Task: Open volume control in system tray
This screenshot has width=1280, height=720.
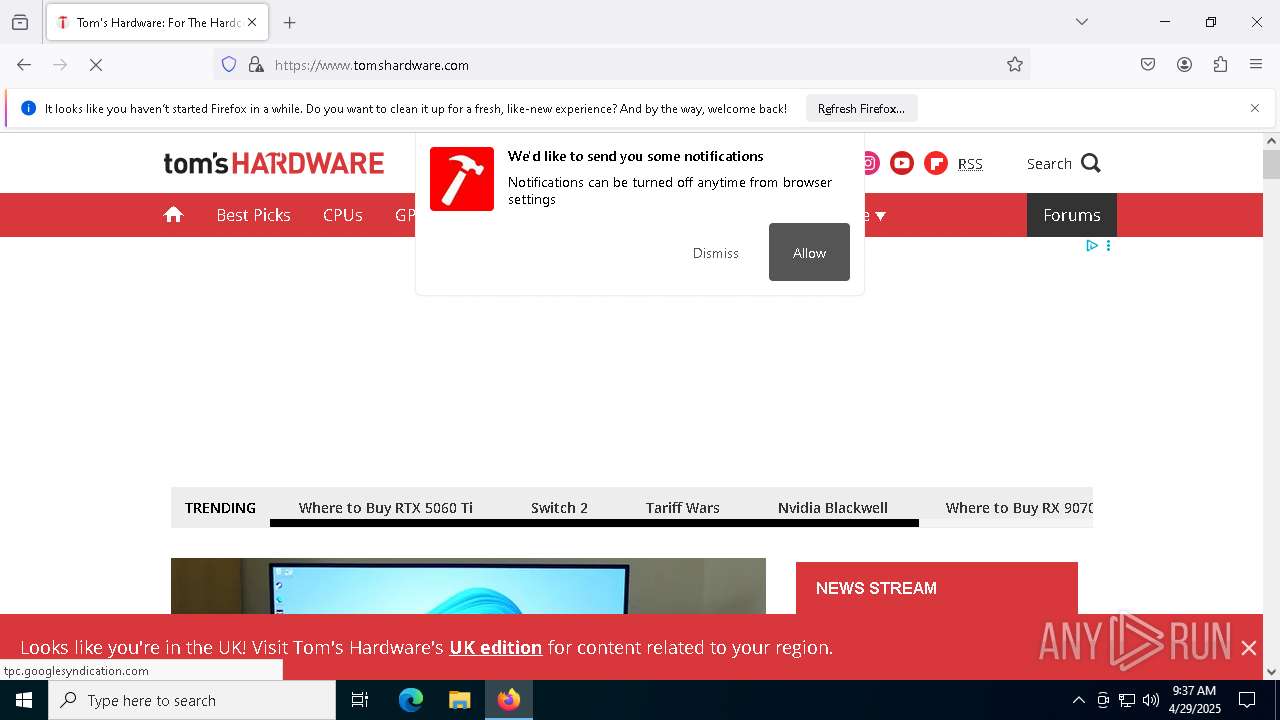Action: [x=1151, y=700]
